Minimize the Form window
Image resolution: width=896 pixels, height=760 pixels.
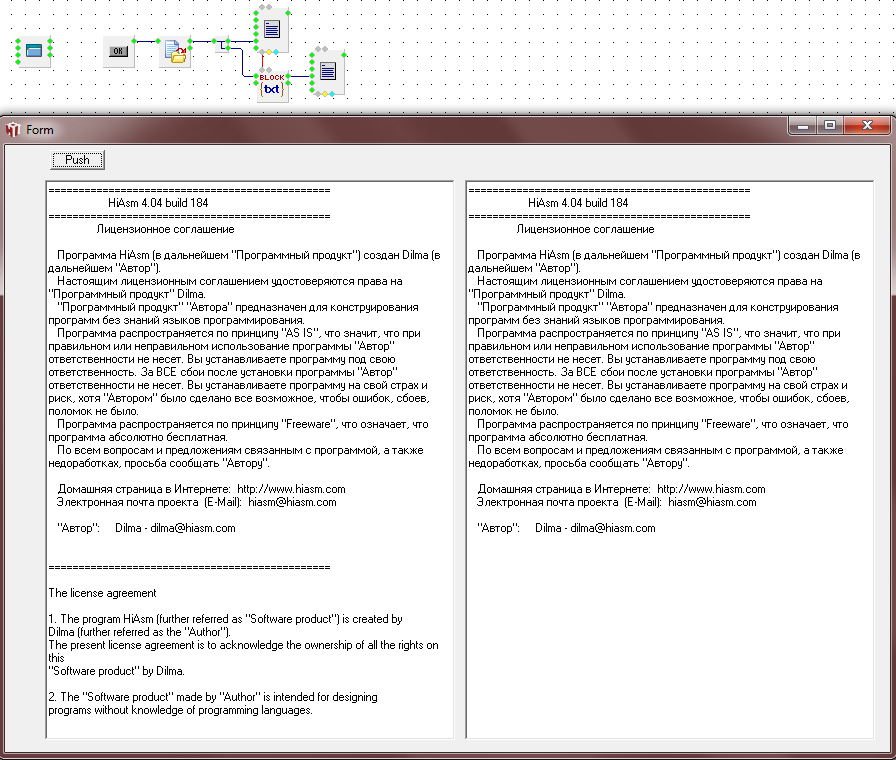[x=803, y=125]
